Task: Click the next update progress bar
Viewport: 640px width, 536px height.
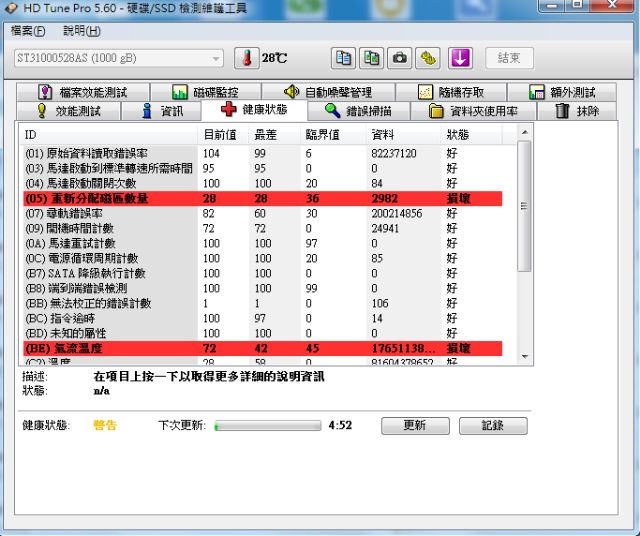Action: (267, 425)
